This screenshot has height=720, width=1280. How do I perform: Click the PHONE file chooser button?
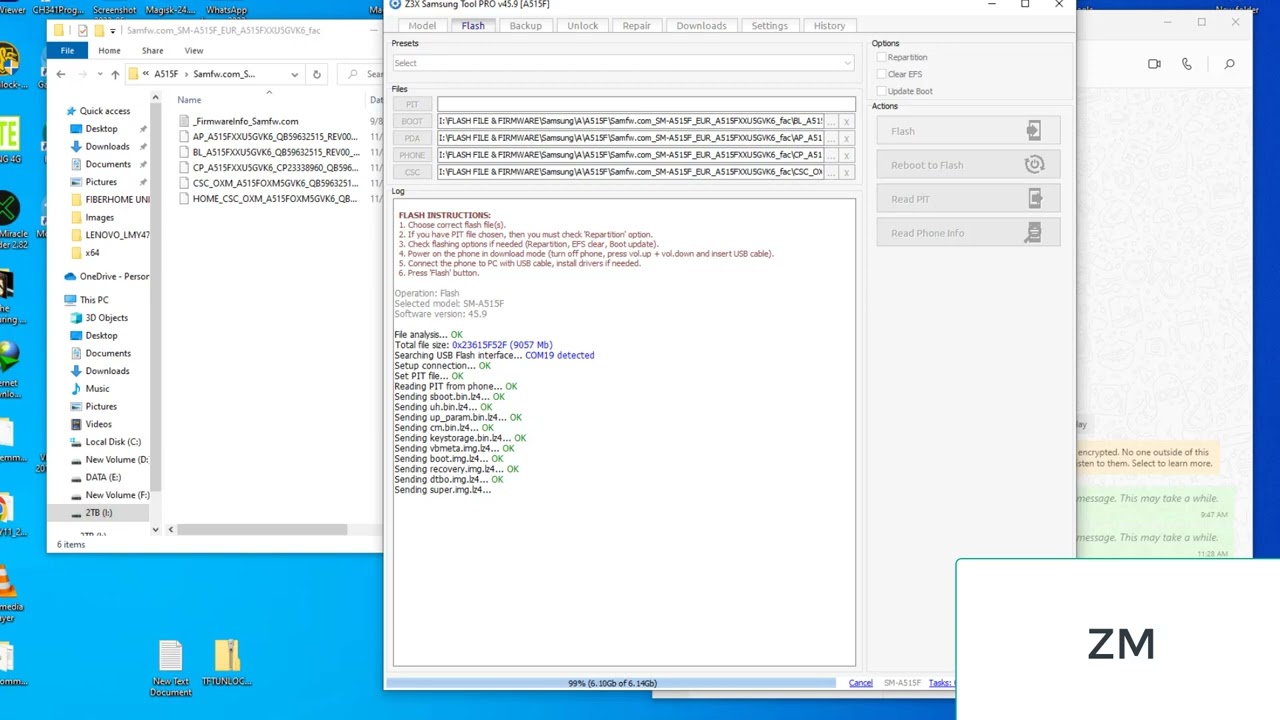(412, 155)
